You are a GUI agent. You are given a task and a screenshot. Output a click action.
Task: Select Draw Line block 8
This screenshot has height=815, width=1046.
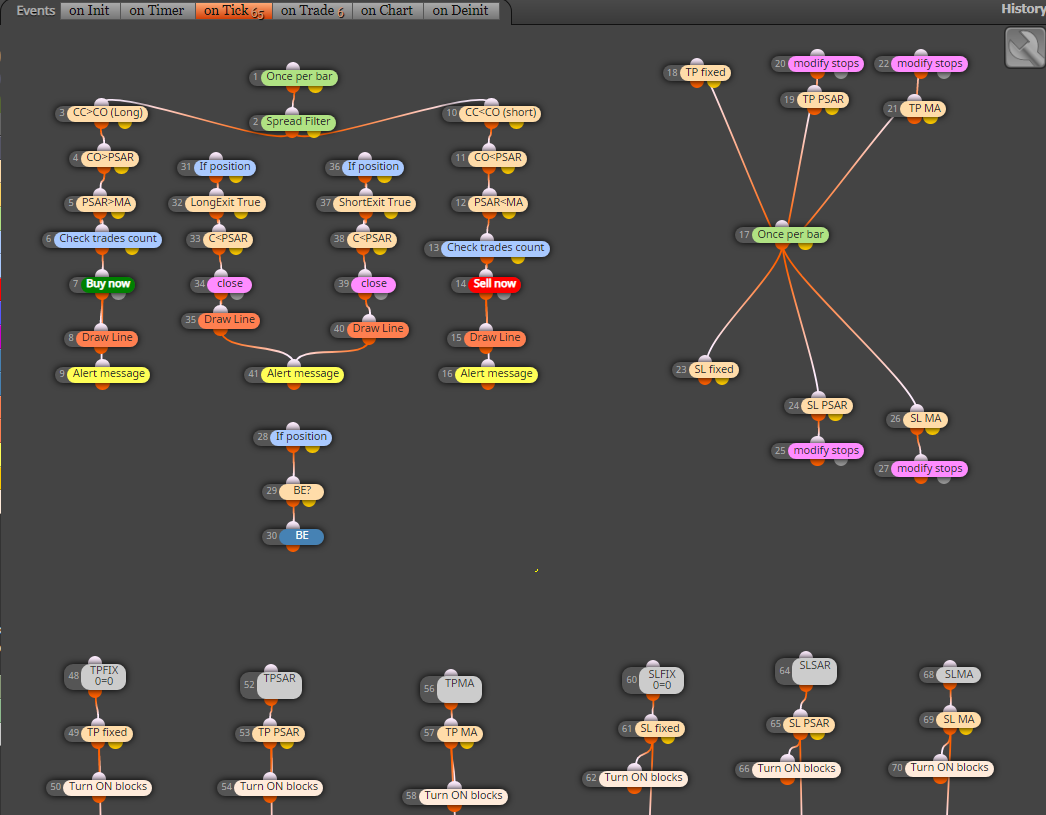(107, 338)
